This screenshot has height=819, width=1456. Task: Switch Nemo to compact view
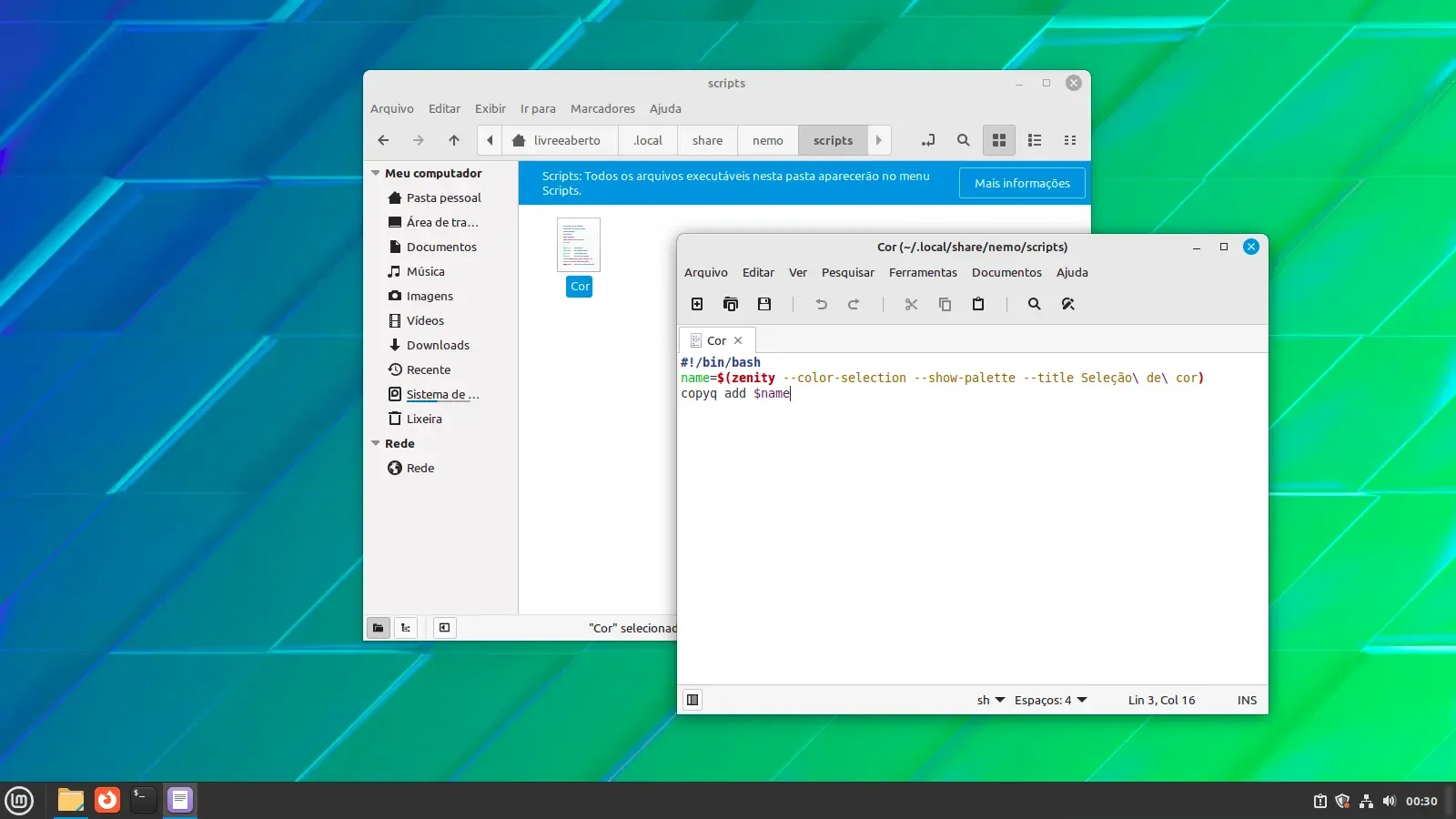[1070, 140]
